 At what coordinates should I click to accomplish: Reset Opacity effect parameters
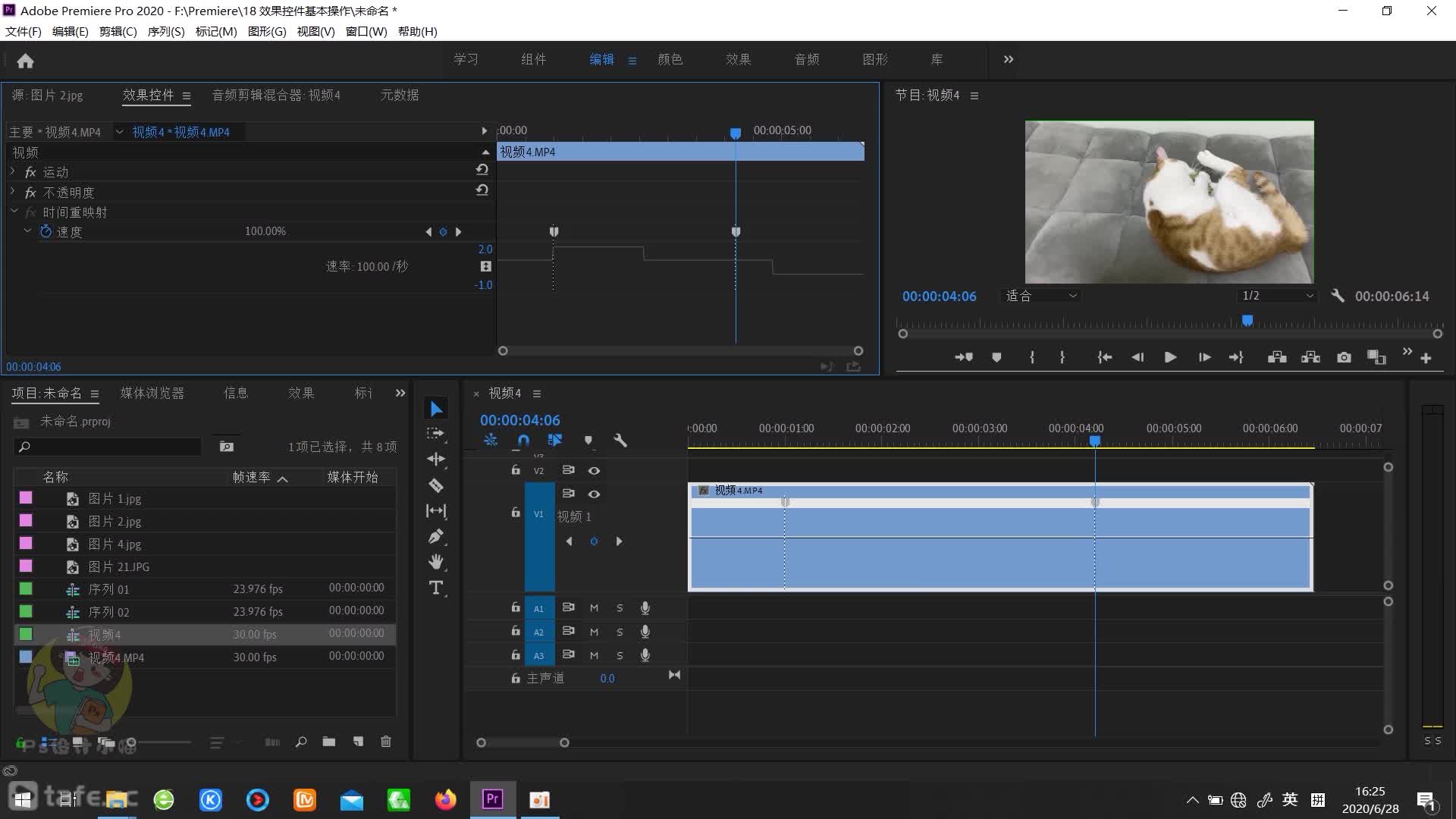pyautogui.click(x=482, y=190)
